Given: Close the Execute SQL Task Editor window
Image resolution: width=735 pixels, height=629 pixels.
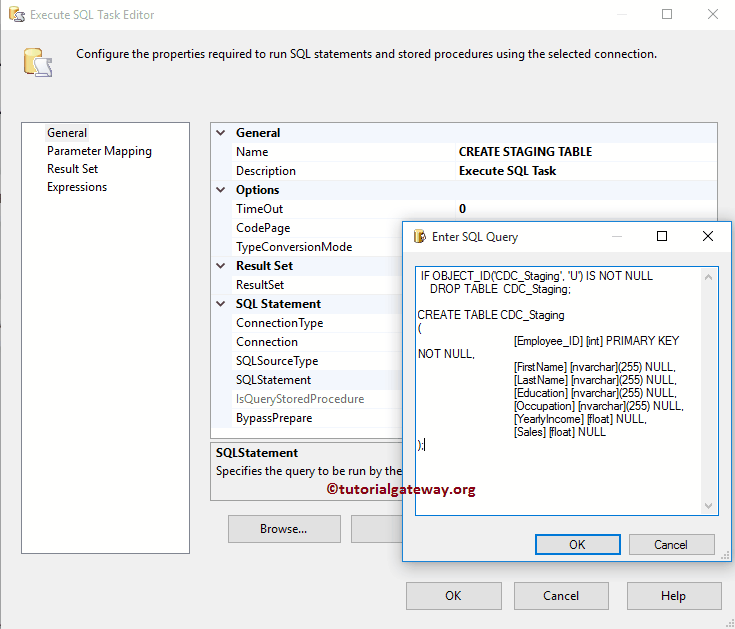Looking at the screenshot, I should pyautogui.click(x=712, y=15).
